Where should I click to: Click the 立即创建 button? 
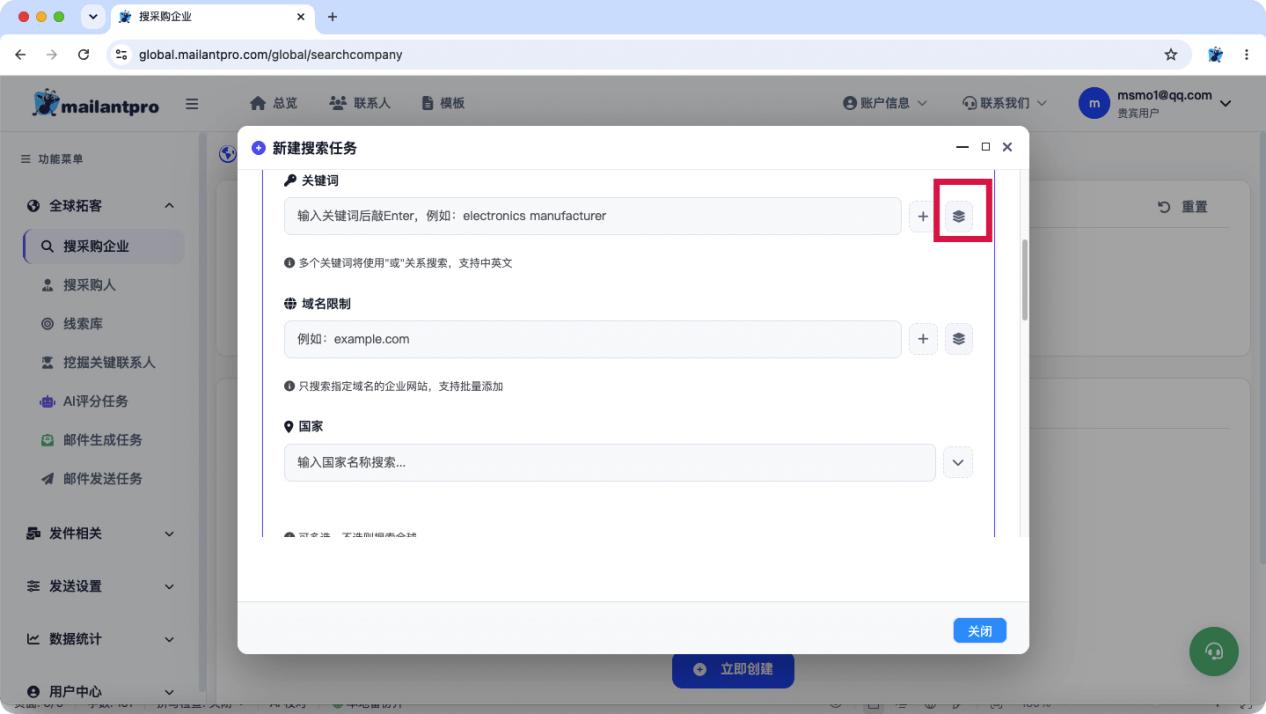click(x=733, y=669)
